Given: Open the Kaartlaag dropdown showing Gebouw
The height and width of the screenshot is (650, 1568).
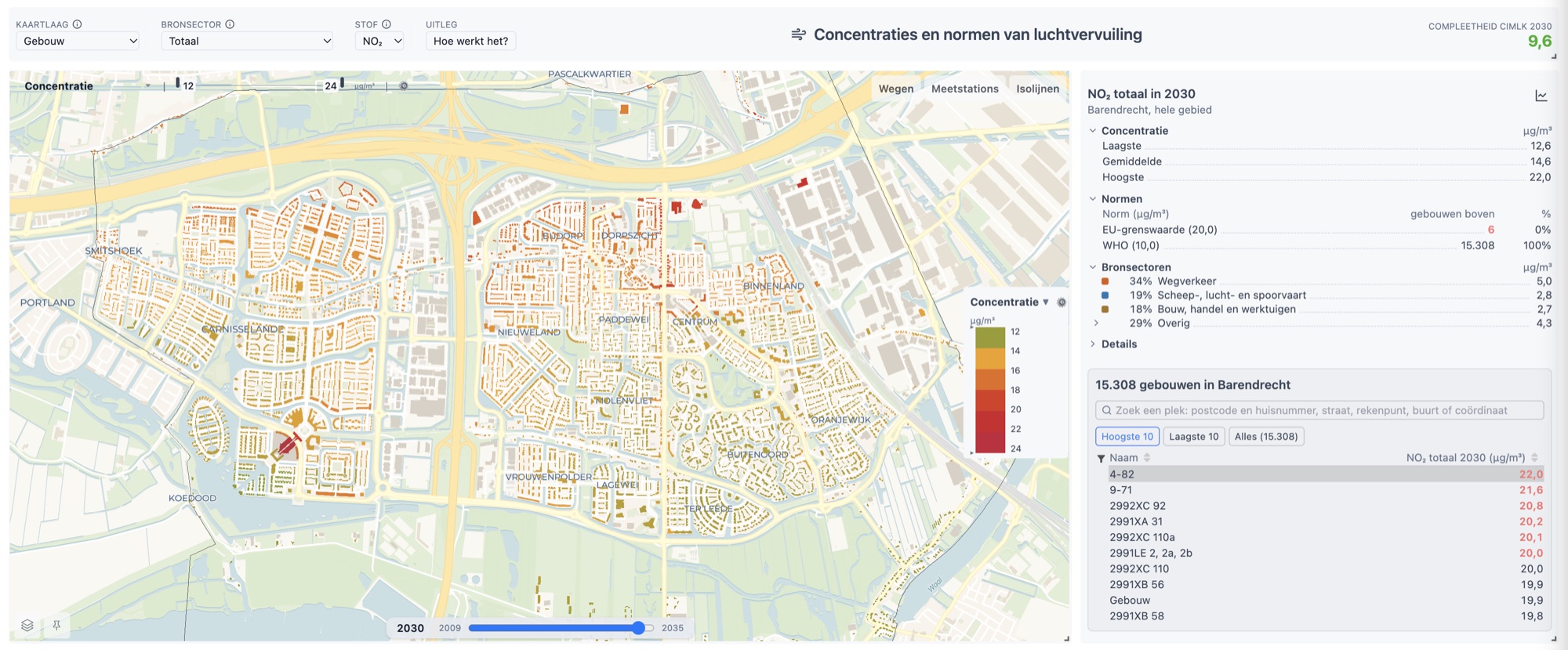Looking at the screenshot, I should click(x=78, y=41).
